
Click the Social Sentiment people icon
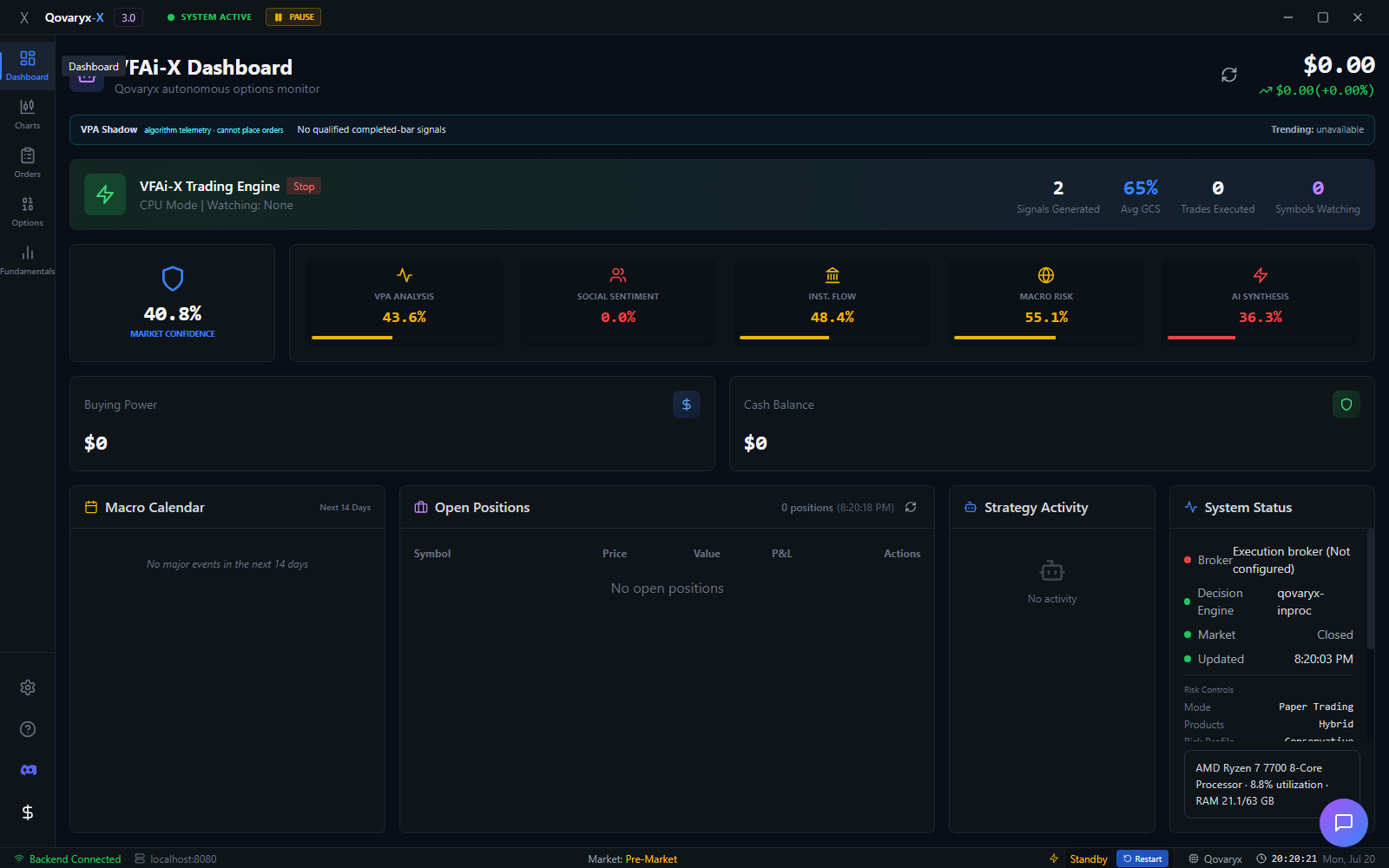pyautogui.click(x=618, y=275)
